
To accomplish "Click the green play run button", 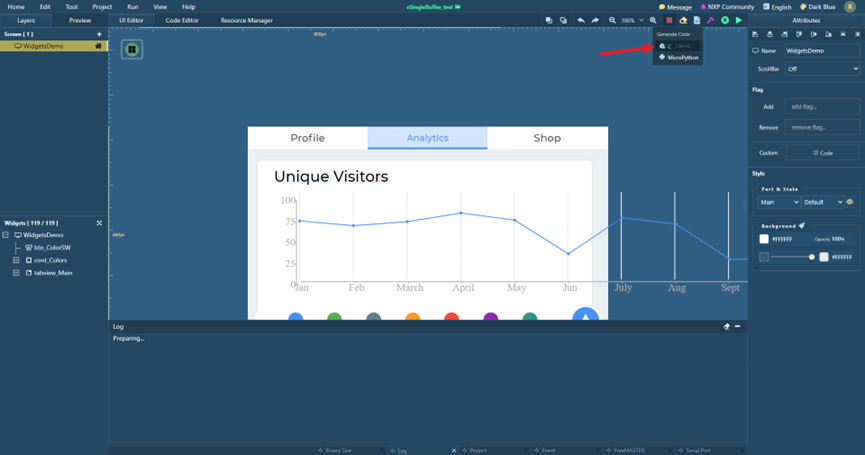I will (x=739, y=20).
